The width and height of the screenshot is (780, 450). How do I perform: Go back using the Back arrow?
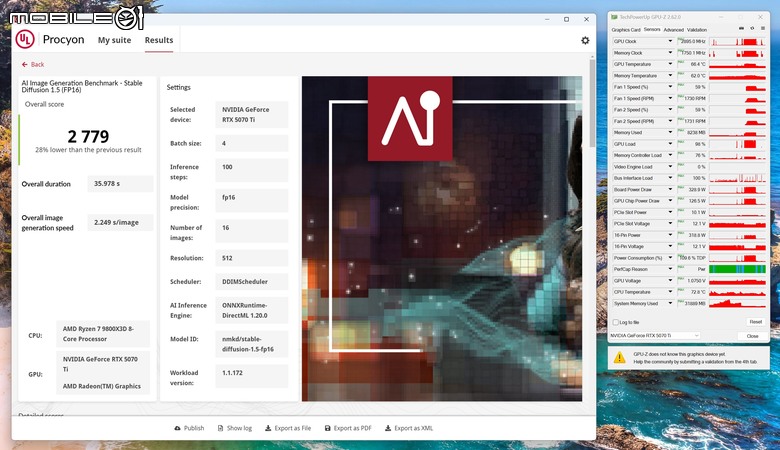click(x=33, y=64)
